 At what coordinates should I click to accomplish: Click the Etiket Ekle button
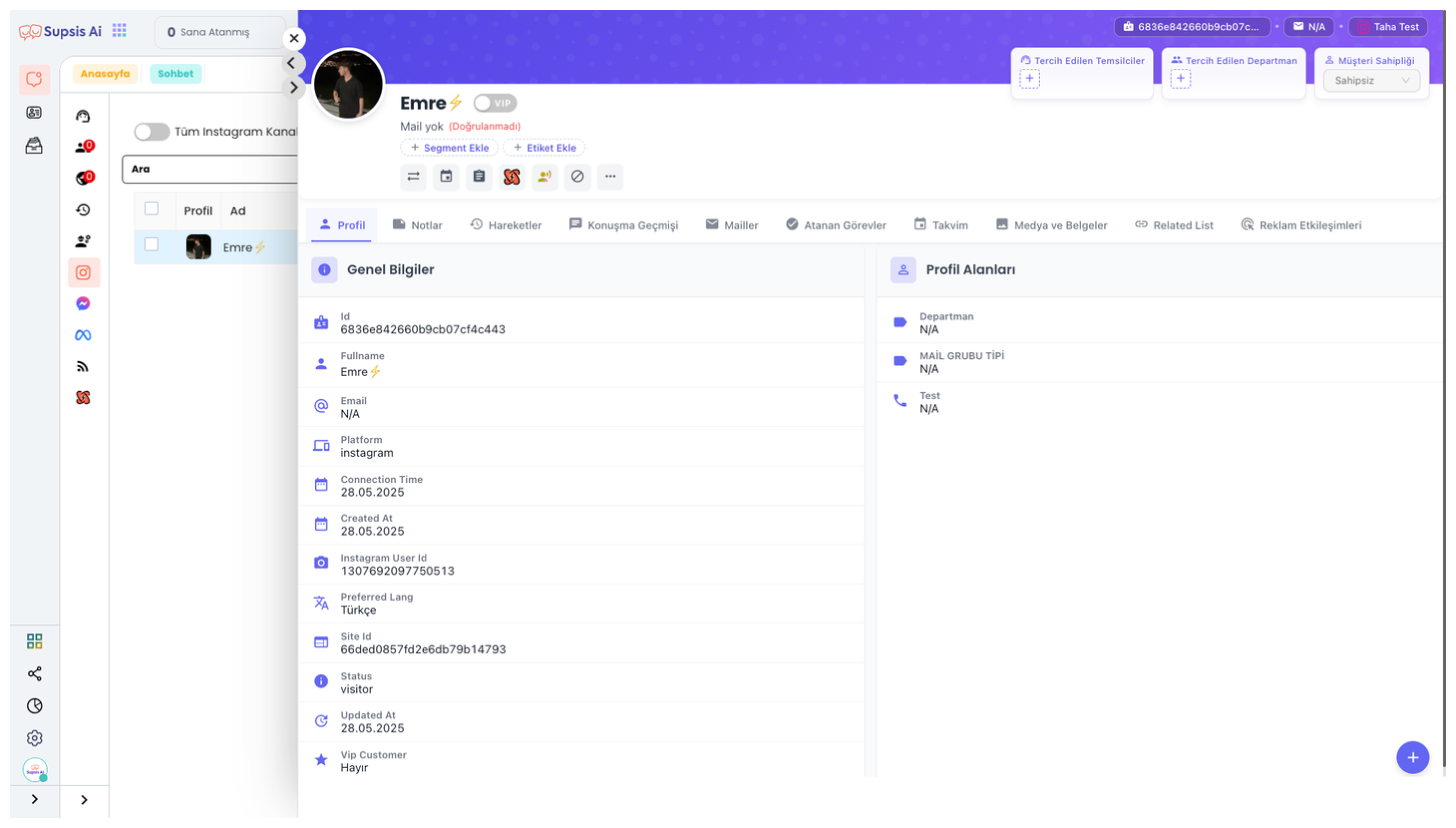click(x=545, y=148)
